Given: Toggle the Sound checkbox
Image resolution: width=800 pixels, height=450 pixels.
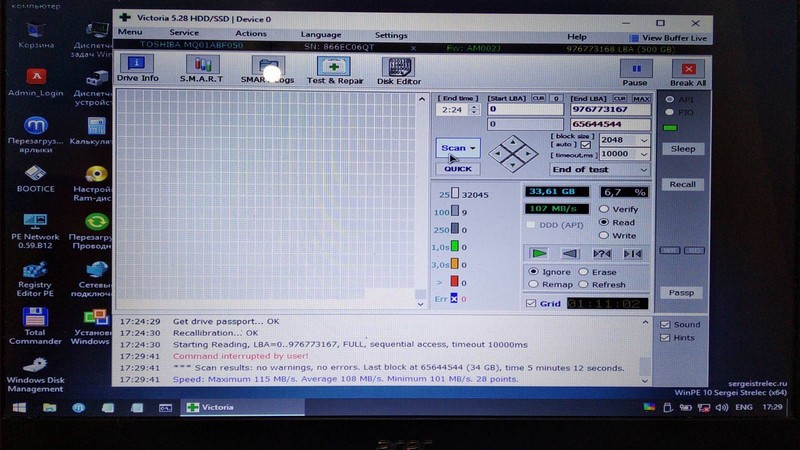Looking at the screenshot, I should 665,324.
